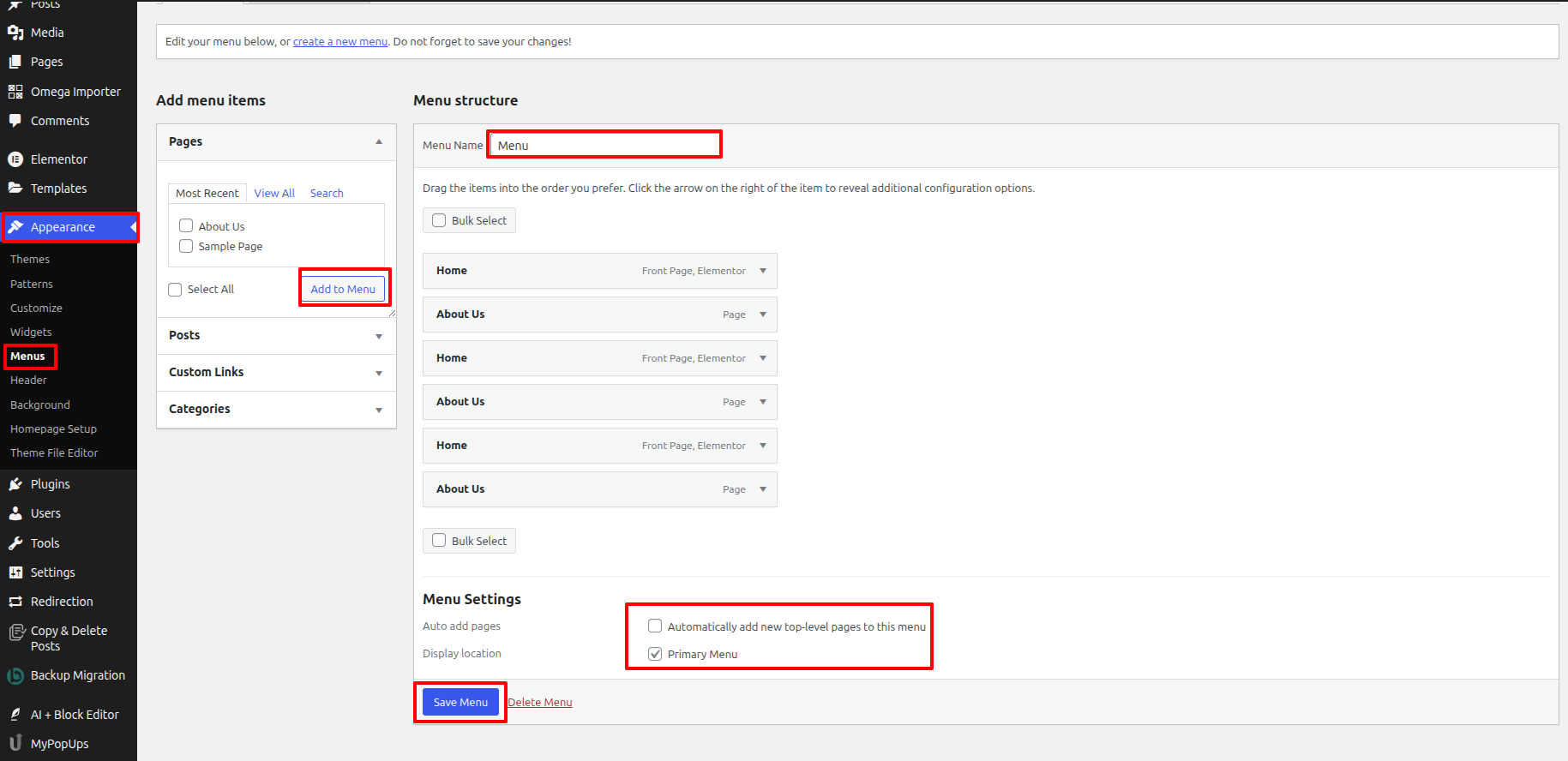The height and width of the screenshot is (761, 1568).
Task: Click the Media library icon in sidebar
Action: pos(15,33)
